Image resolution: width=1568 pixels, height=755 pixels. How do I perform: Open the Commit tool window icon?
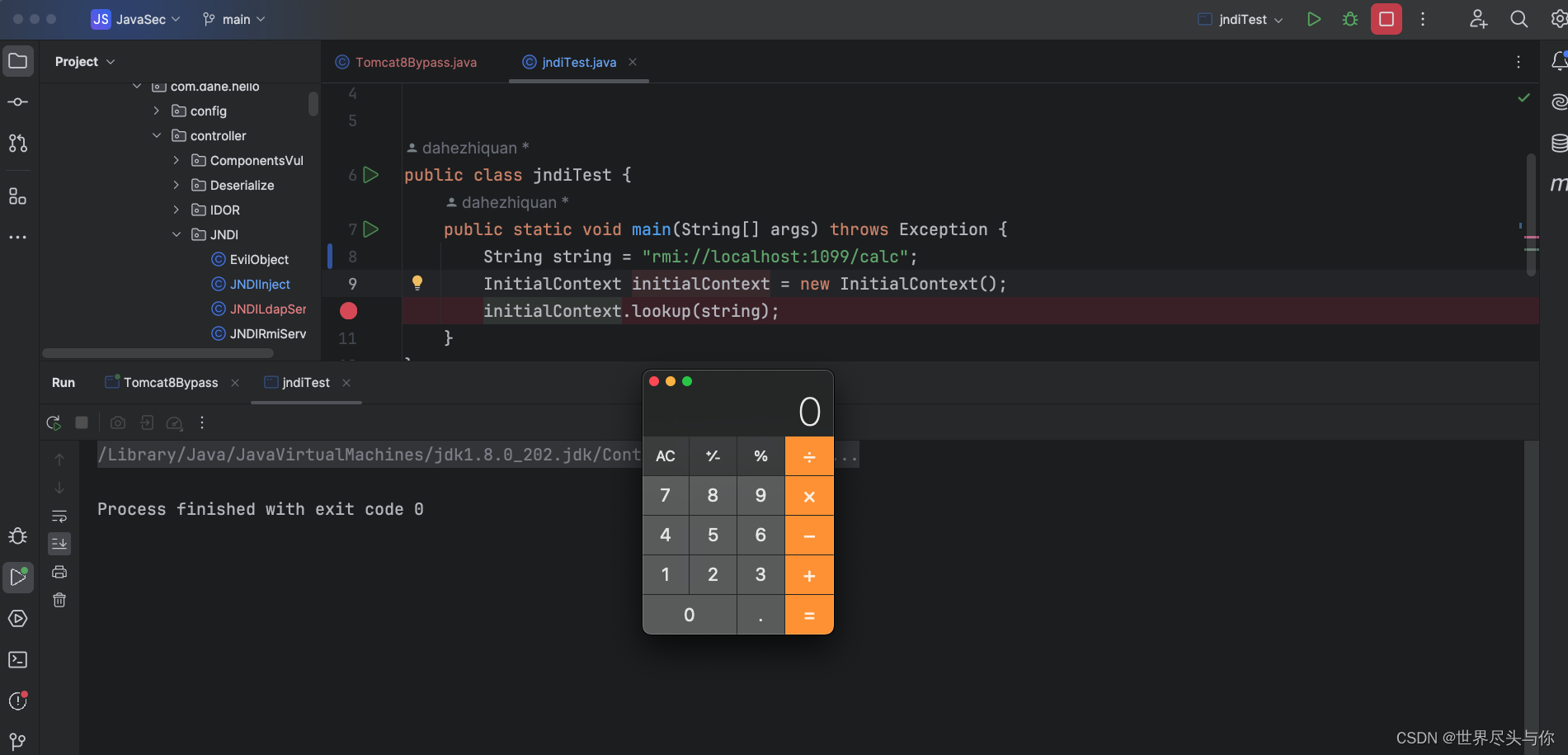(x=18, y=102)
